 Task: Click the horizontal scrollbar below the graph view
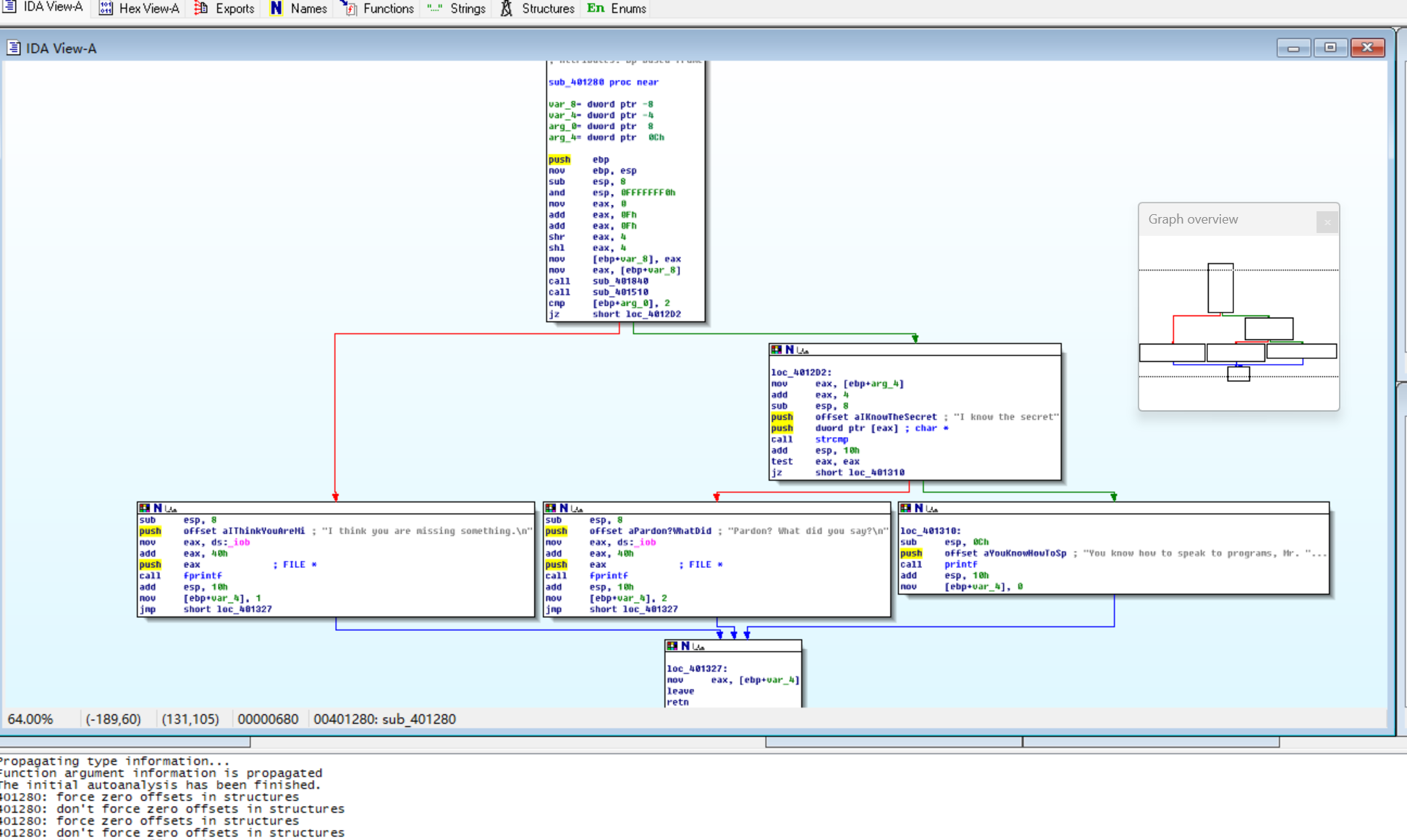coord(507,742)
